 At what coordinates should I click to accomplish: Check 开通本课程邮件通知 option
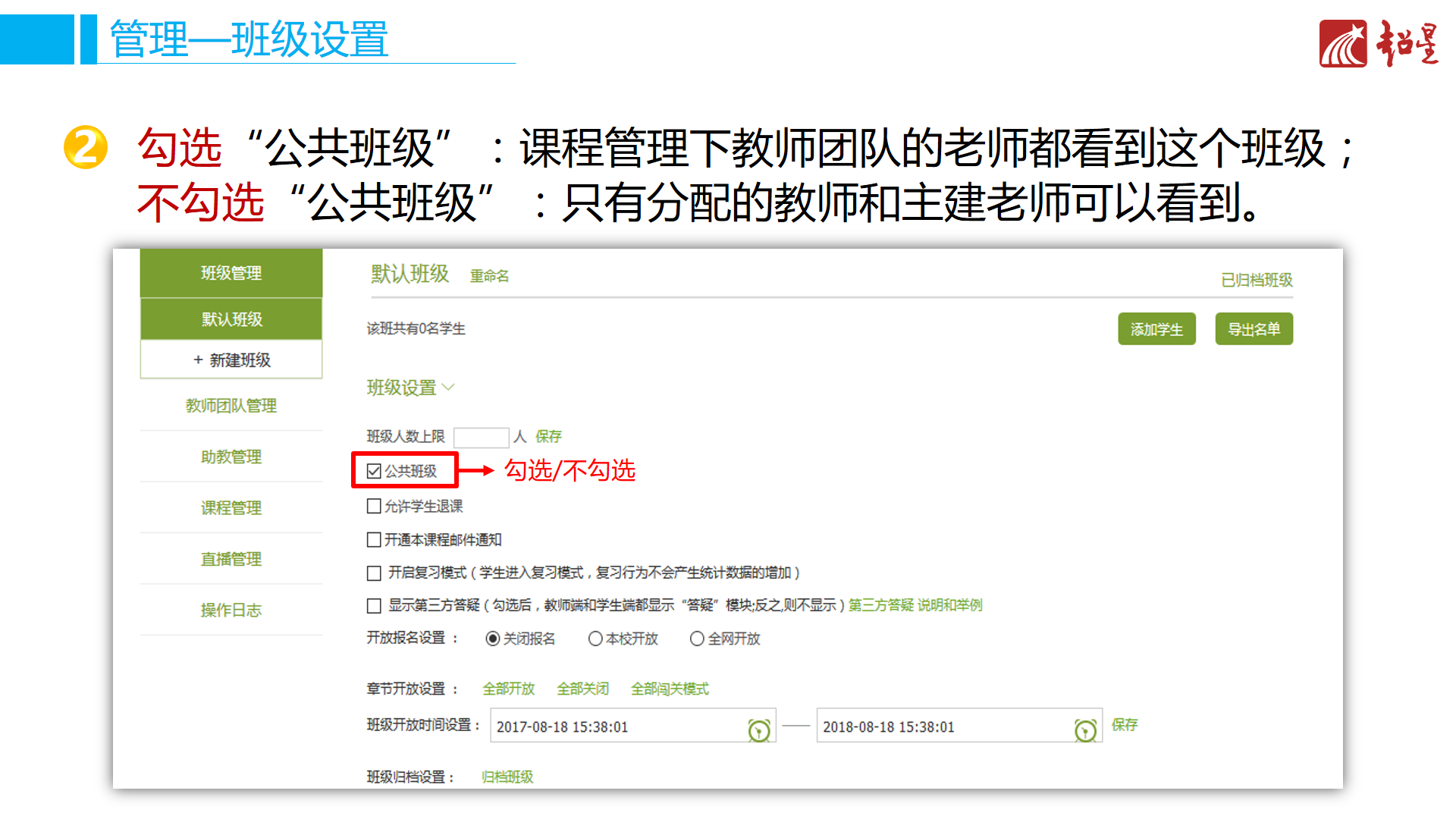[374, 539]
